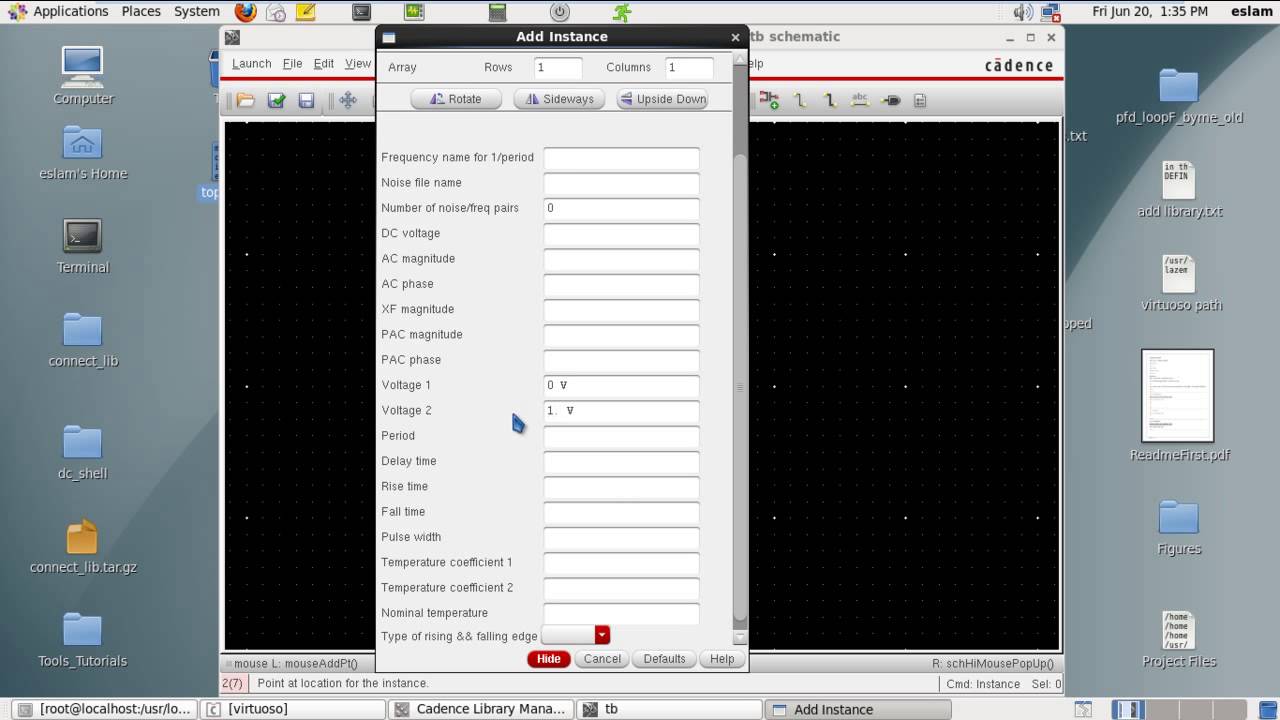
Task: Select the Move (four-arrow) tool icon
Action: point(348,100)
